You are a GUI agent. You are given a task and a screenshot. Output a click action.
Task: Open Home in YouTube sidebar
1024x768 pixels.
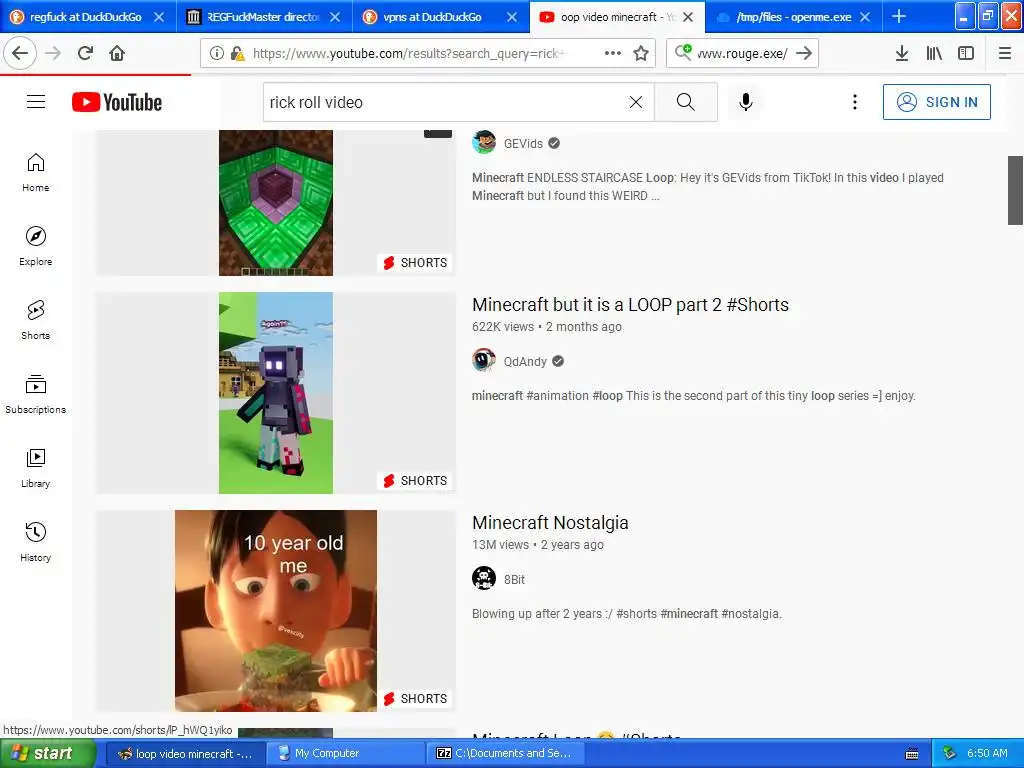click(36, 172)
